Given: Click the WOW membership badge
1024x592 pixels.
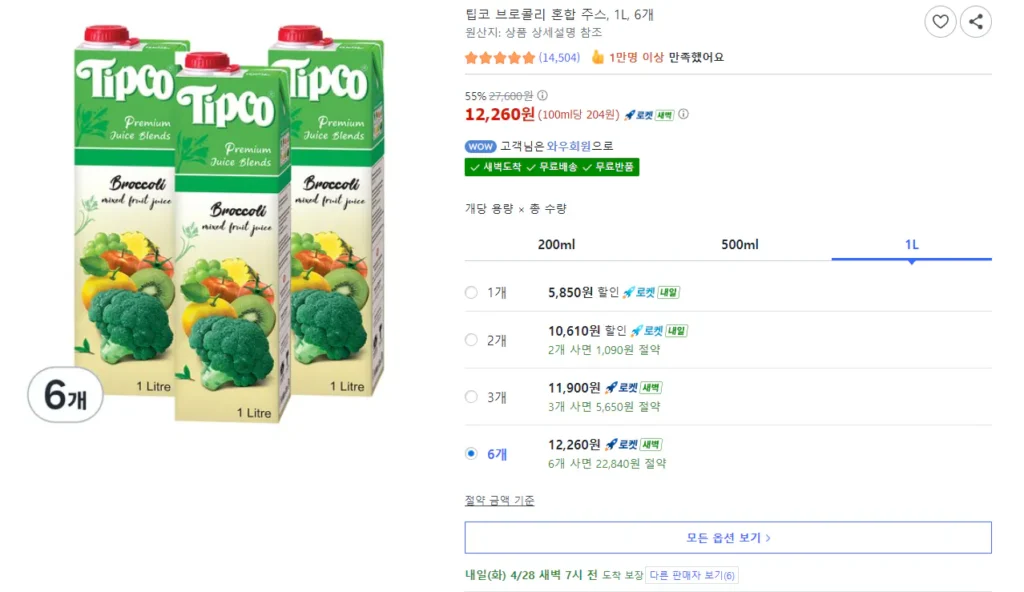Looking at the screenshot, I should point(481,146).
